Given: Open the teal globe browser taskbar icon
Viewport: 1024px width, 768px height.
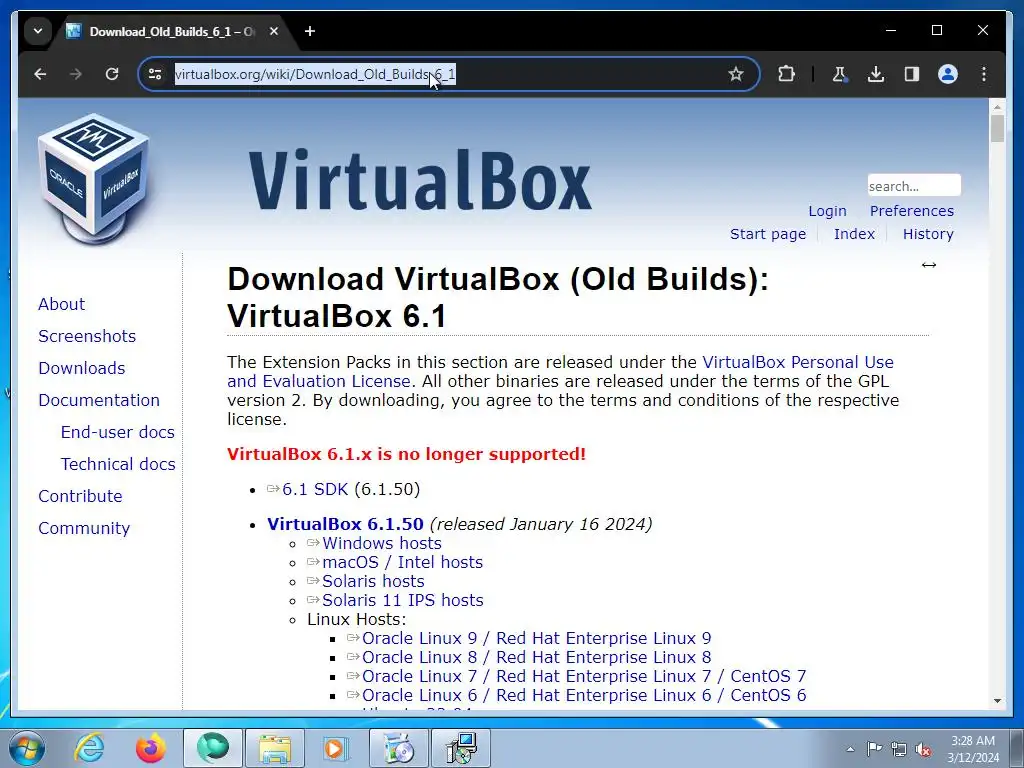Looking at the screenshot, I should [213, 748].
